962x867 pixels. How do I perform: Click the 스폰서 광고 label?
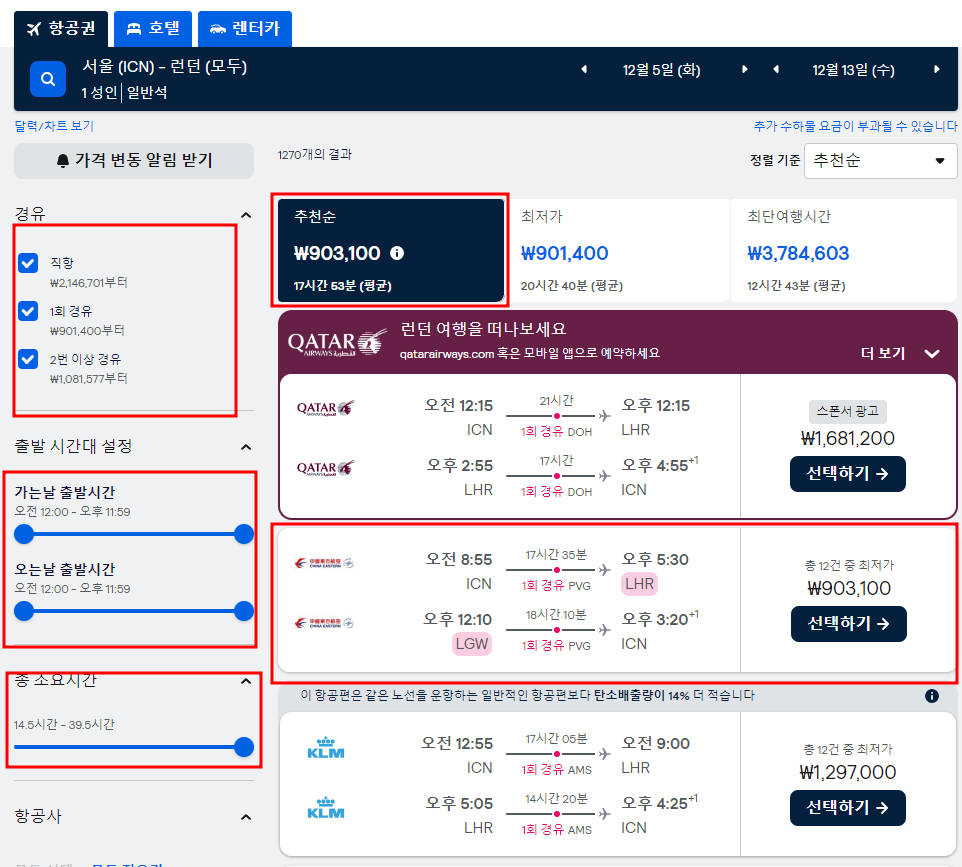click(x=847, y=411)
